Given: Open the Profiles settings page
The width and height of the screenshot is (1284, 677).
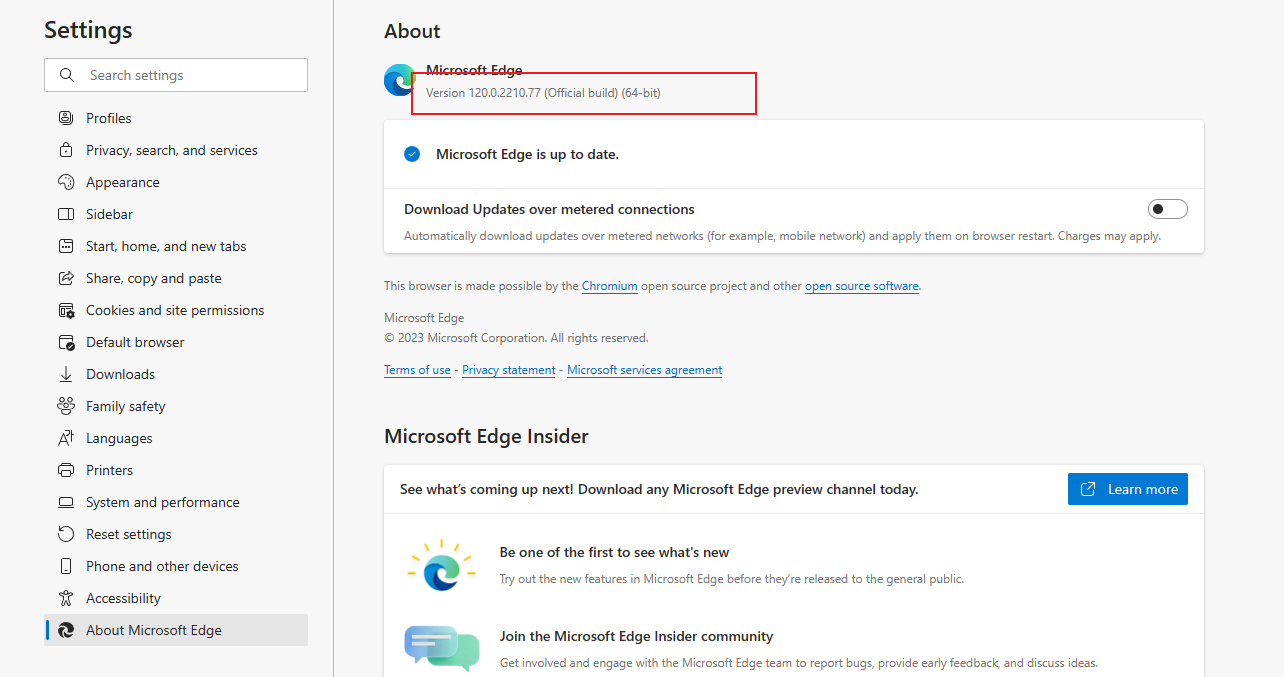Looking at the screenshot, I should [176, 118].
